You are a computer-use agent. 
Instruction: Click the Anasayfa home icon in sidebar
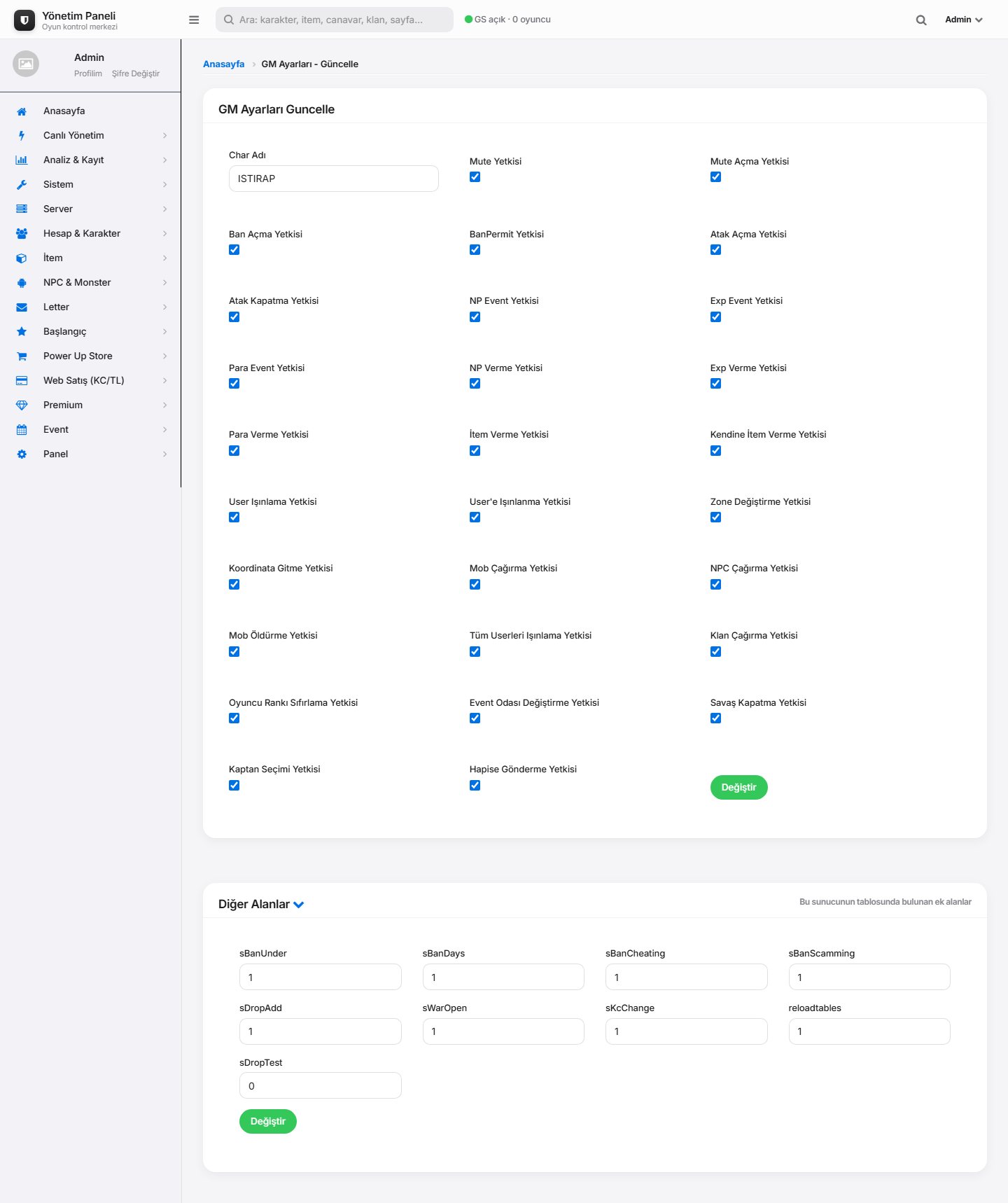pos(22,111)
